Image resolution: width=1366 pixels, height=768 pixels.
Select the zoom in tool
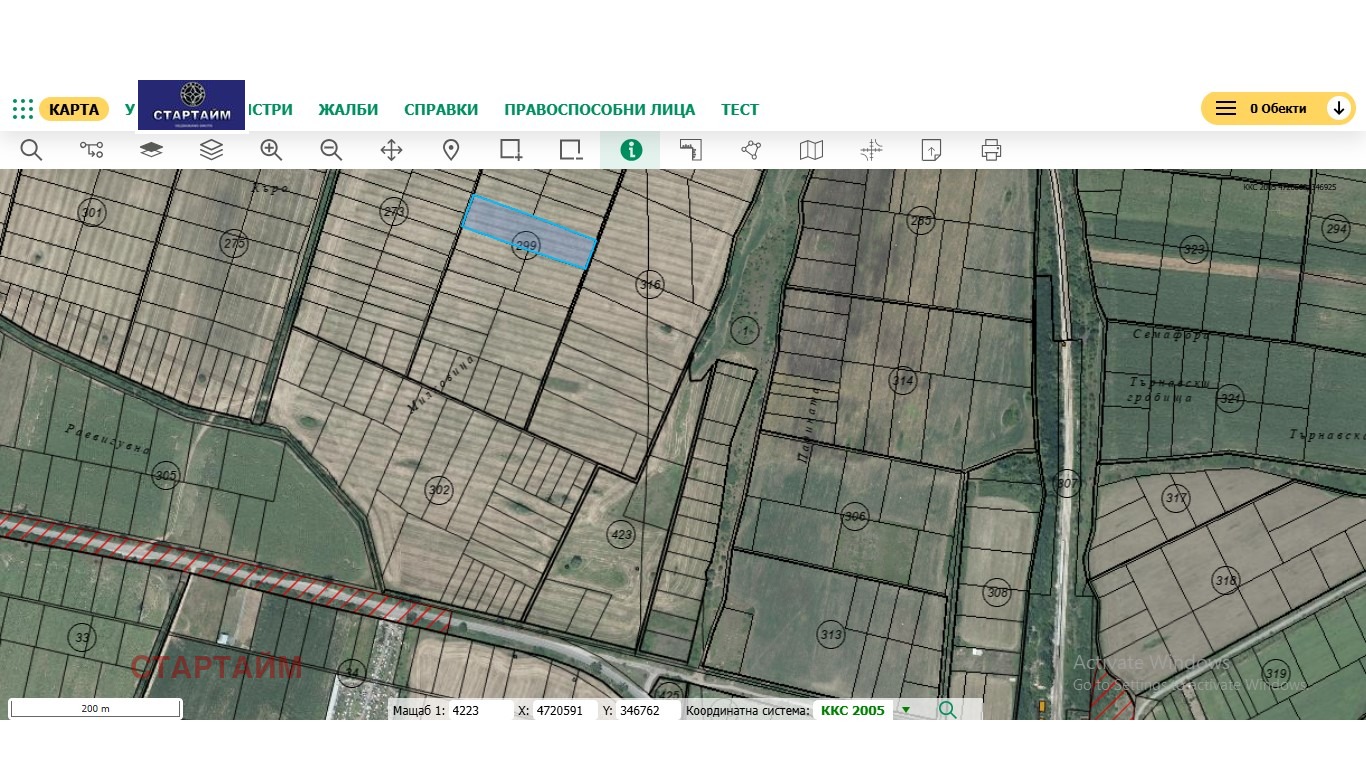click(271, 150)
